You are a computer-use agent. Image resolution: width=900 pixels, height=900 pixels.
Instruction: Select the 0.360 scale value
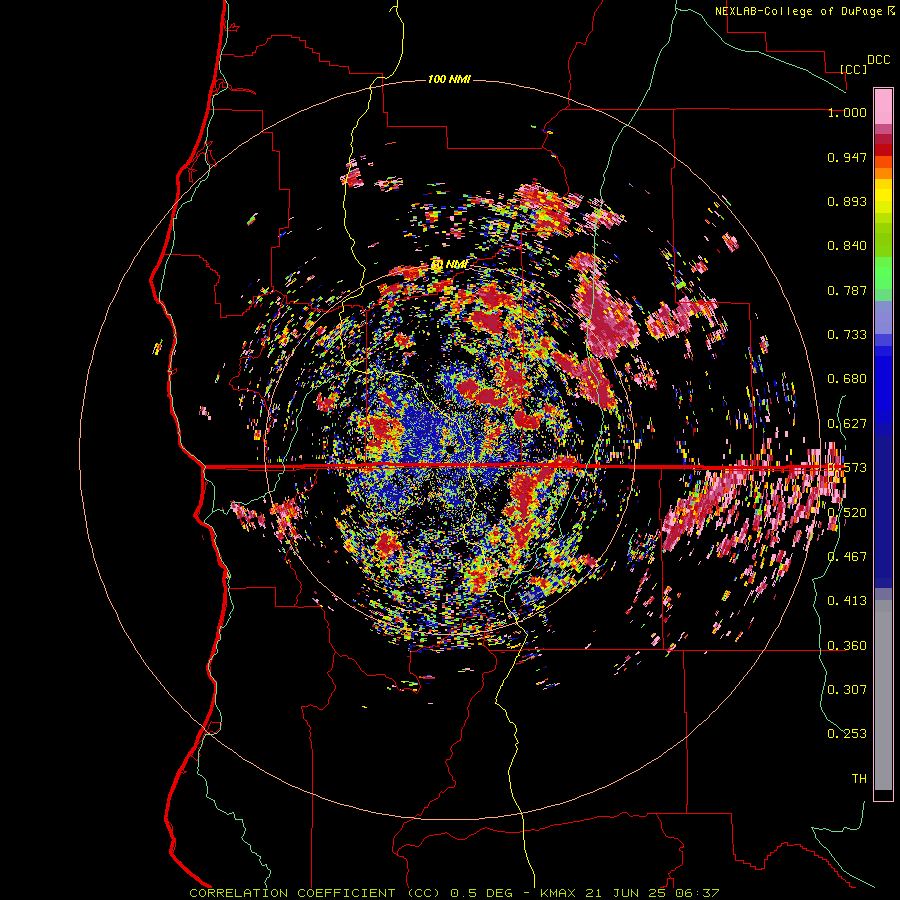click(847, 646)
